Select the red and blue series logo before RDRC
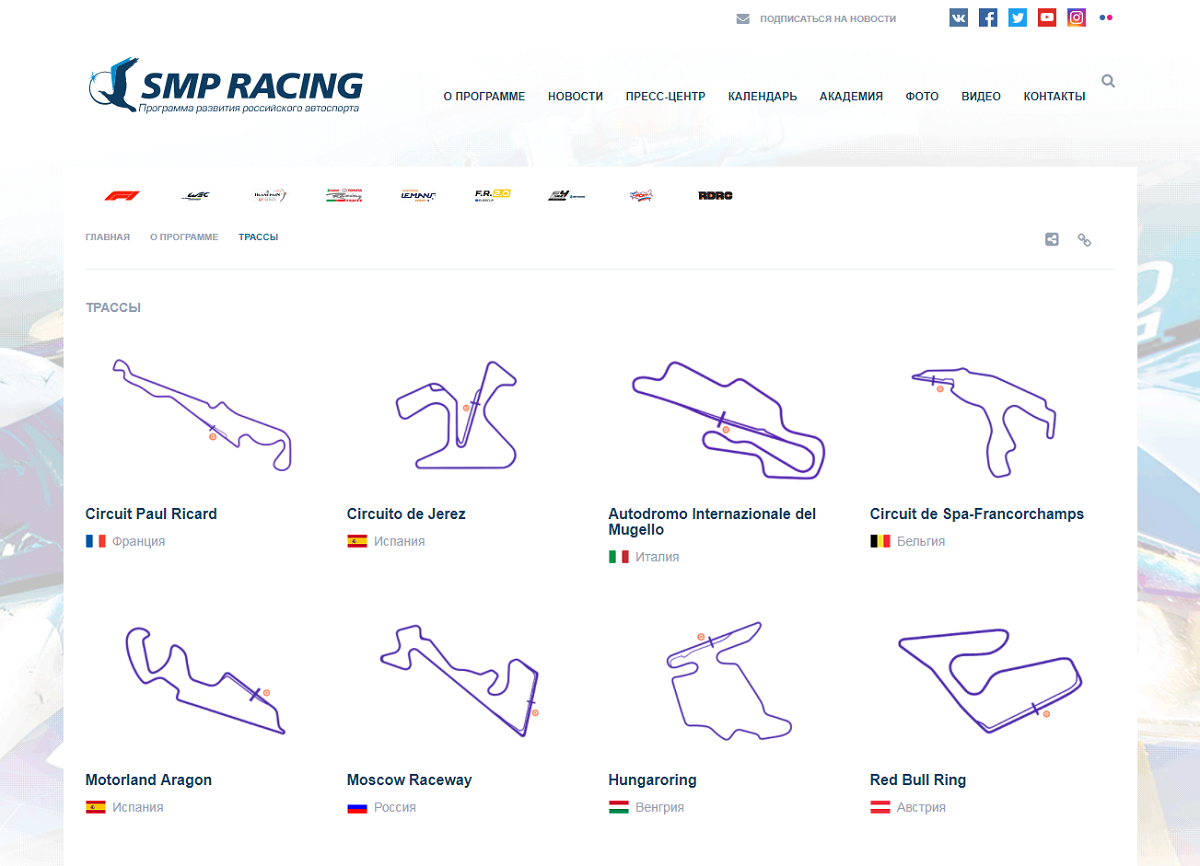 [641, 195]
